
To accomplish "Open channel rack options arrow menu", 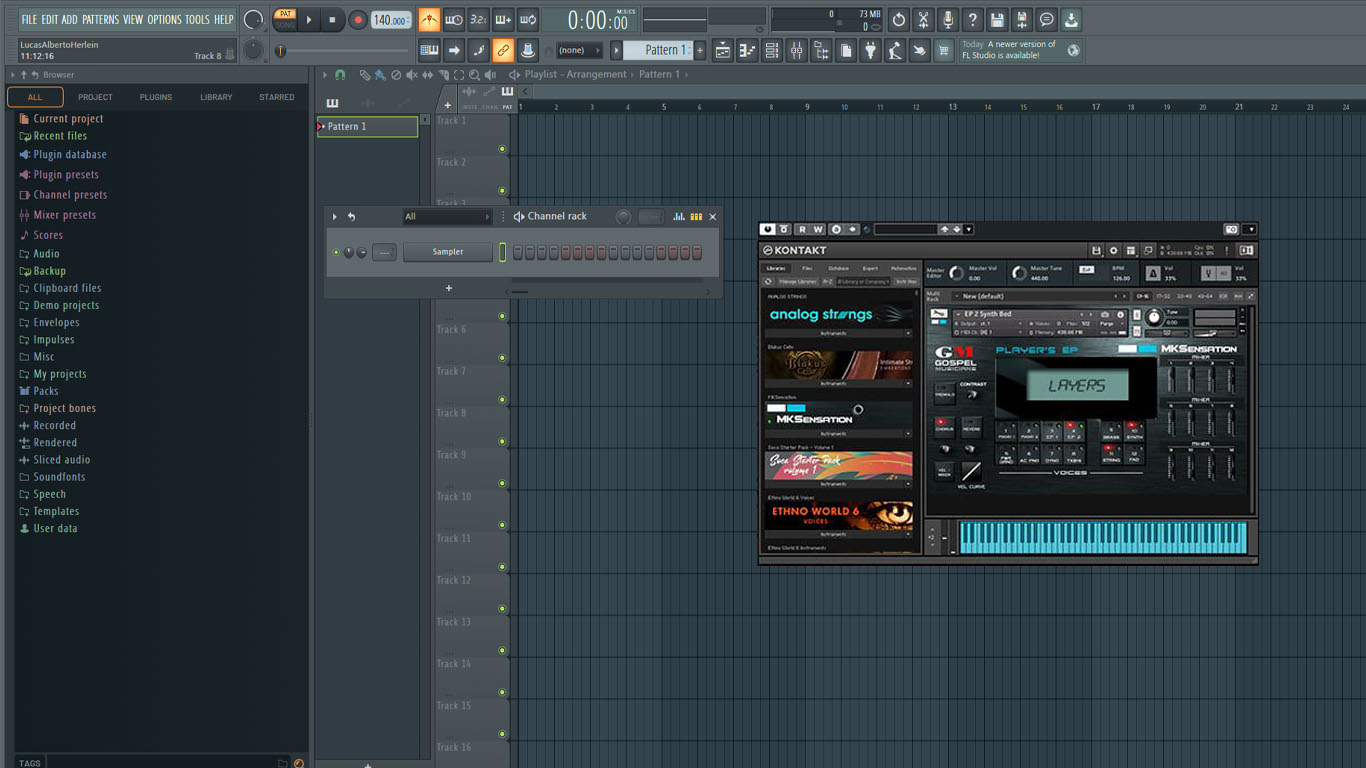I will click(x=334, y=216).
